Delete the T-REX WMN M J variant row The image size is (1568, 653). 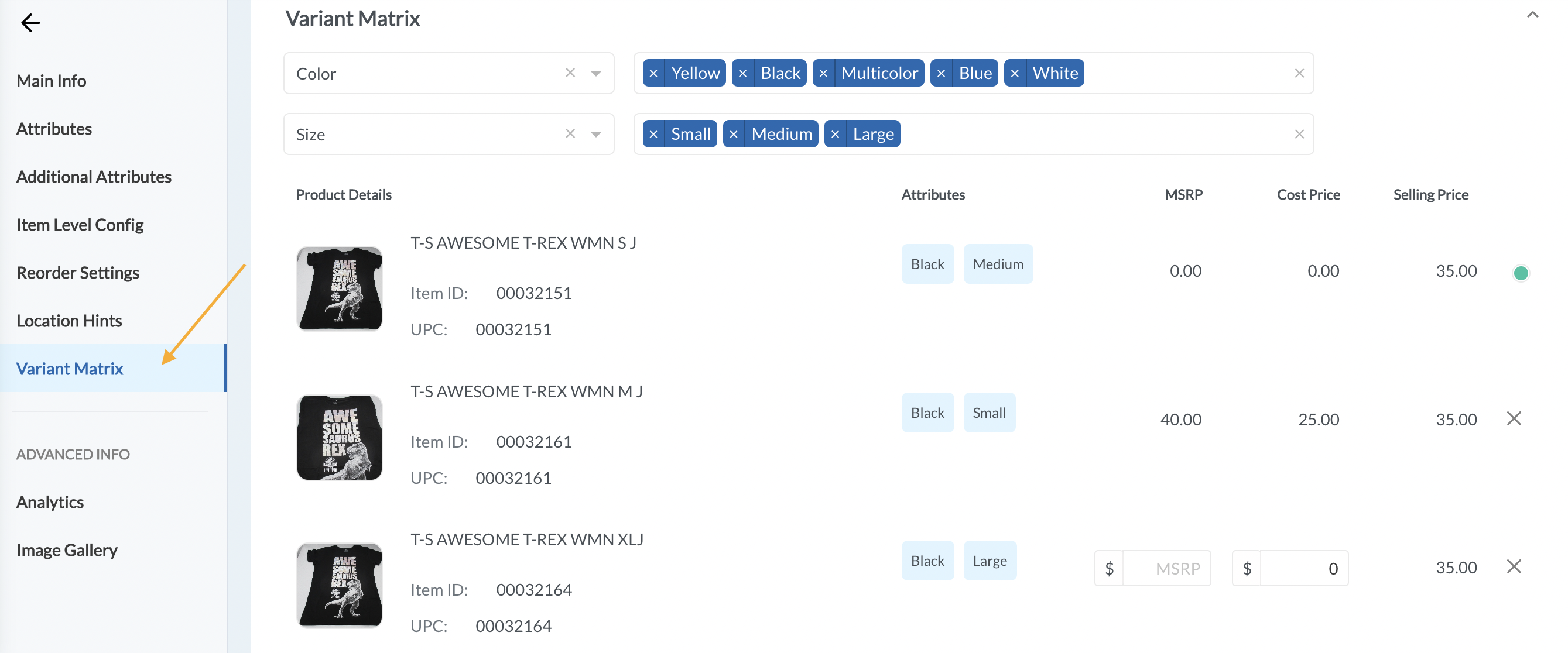[1515, 418]
